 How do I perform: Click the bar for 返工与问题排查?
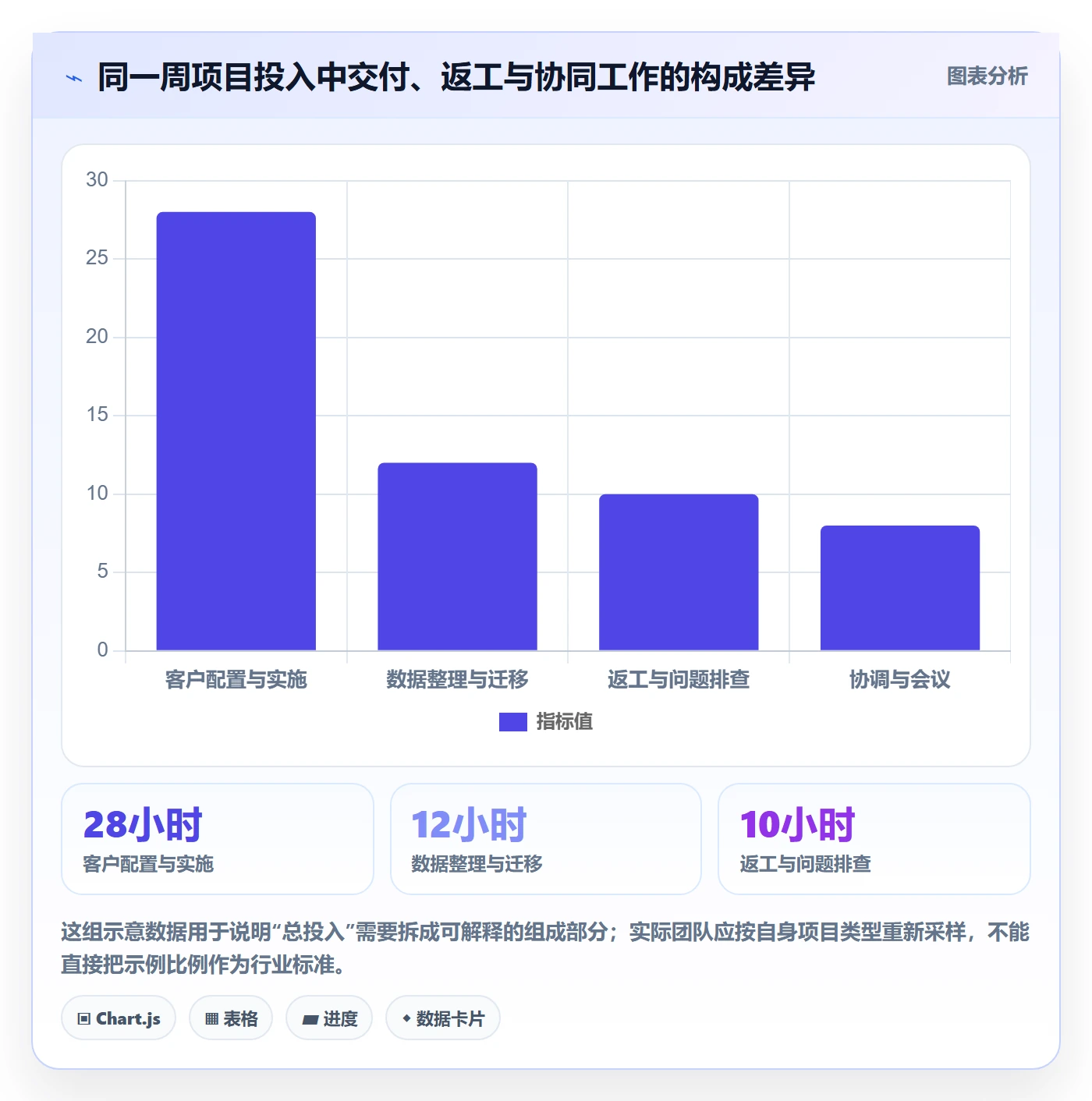pos(679,572)
